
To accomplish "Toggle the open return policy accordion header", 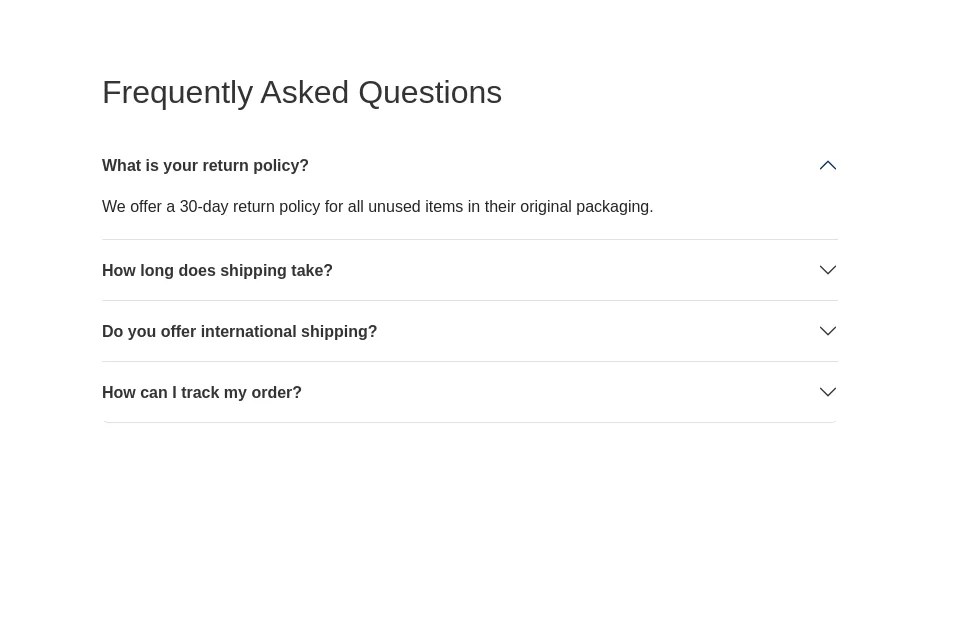I will tap(469, 166).
